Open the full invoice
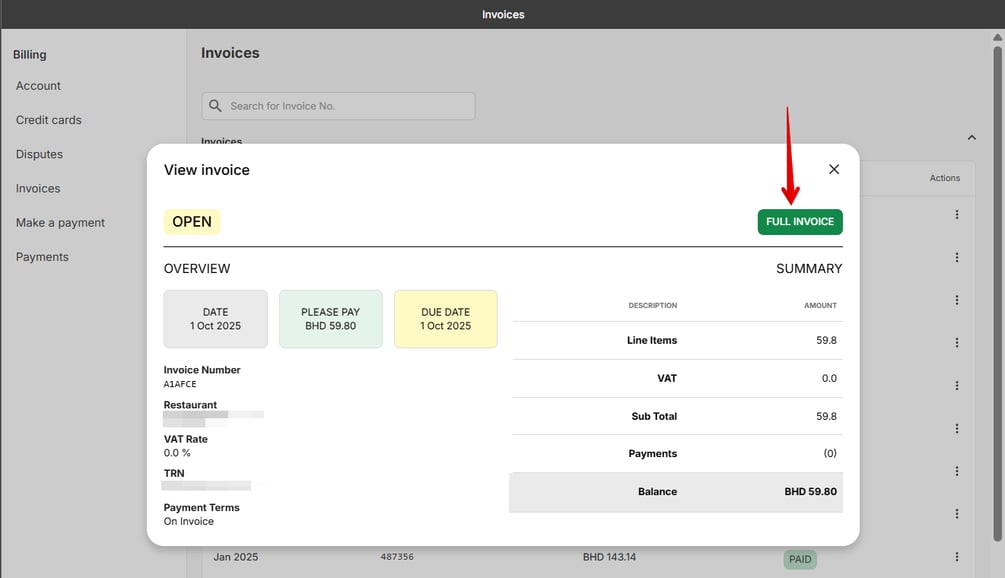 [800, 222]
